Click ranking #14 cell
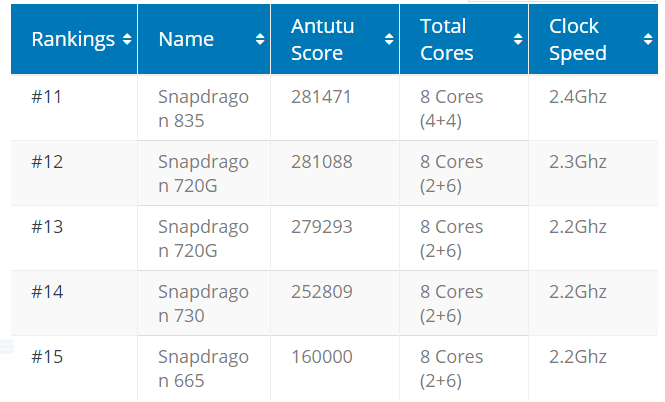The width and height of the screenshot is (665, 402). coord(74,303)
